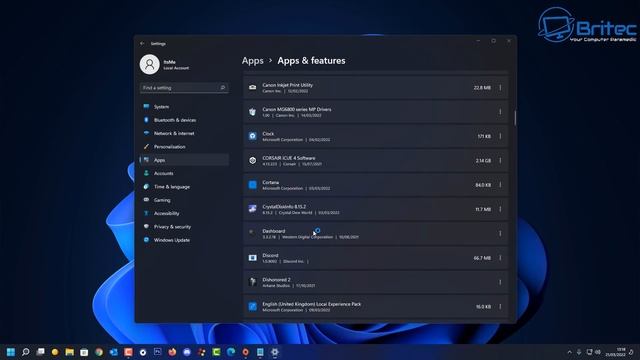Open more options for Clock app
Screen dimensions: 640x360
click(500, 136)
